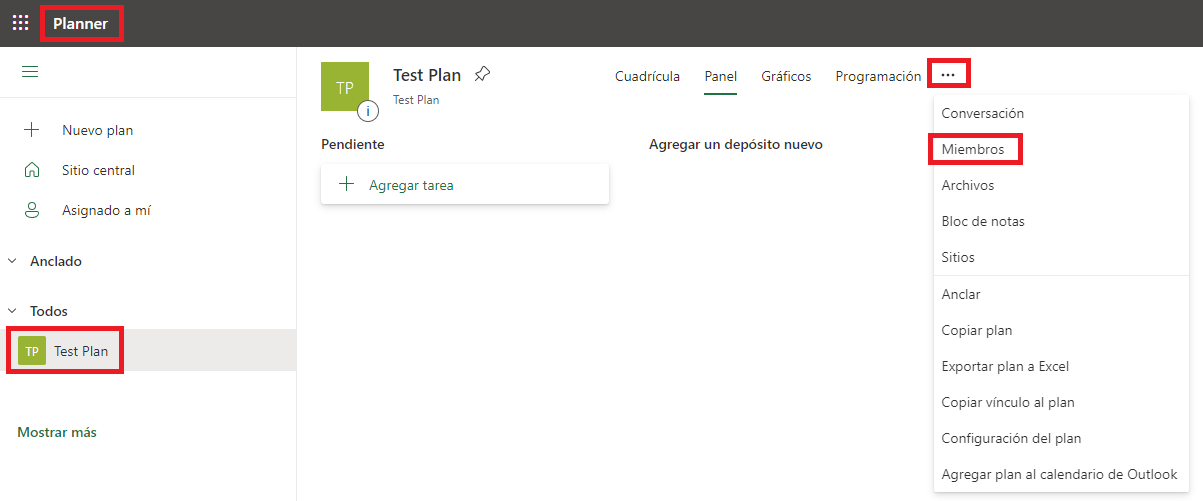Click the Pendiente bucket title

[353, 145]
